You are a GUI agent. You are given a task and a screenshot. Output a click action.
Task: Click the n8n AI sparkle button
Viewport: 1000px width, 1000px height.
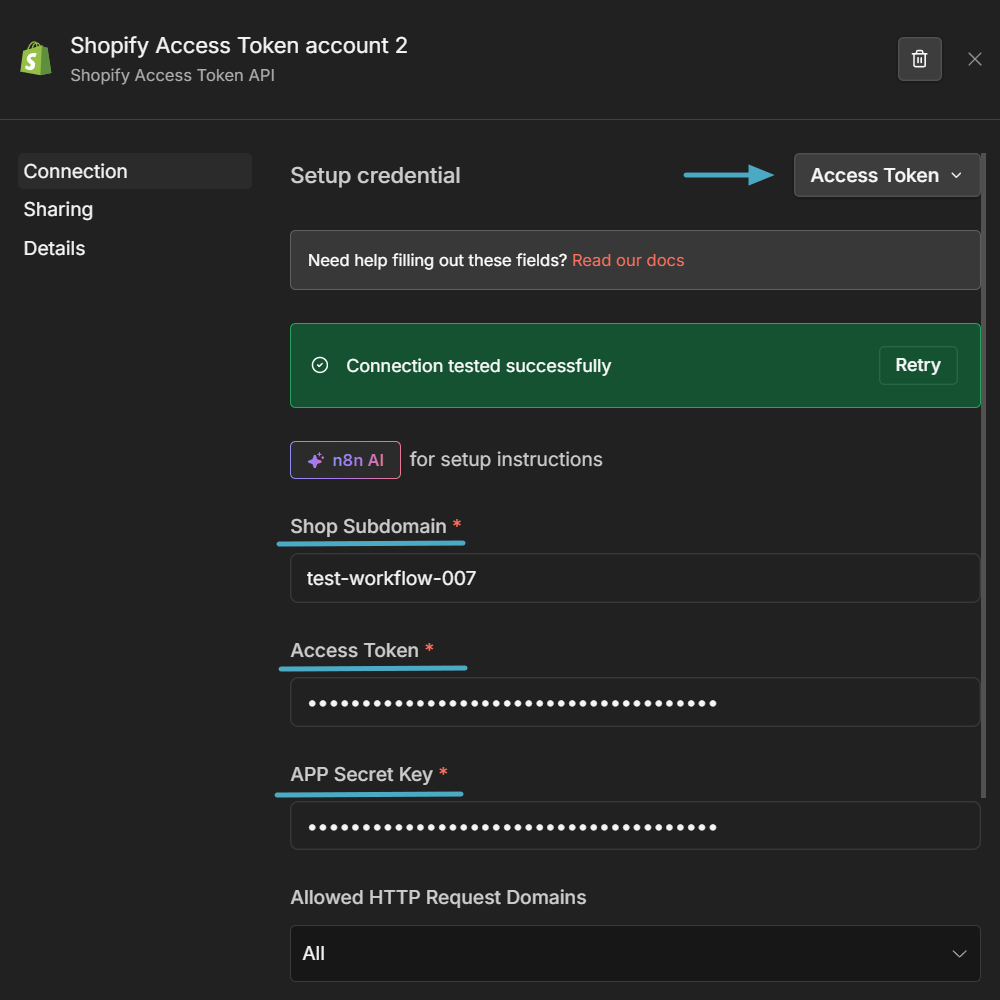344,459
